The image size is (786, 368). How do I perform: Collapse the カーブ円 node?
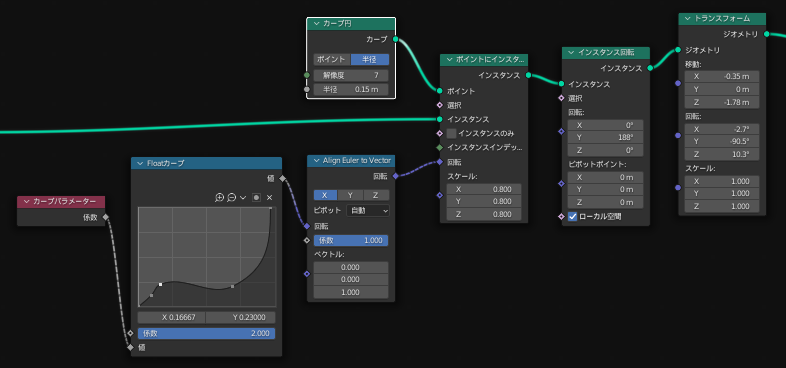[x=316, y=24]
